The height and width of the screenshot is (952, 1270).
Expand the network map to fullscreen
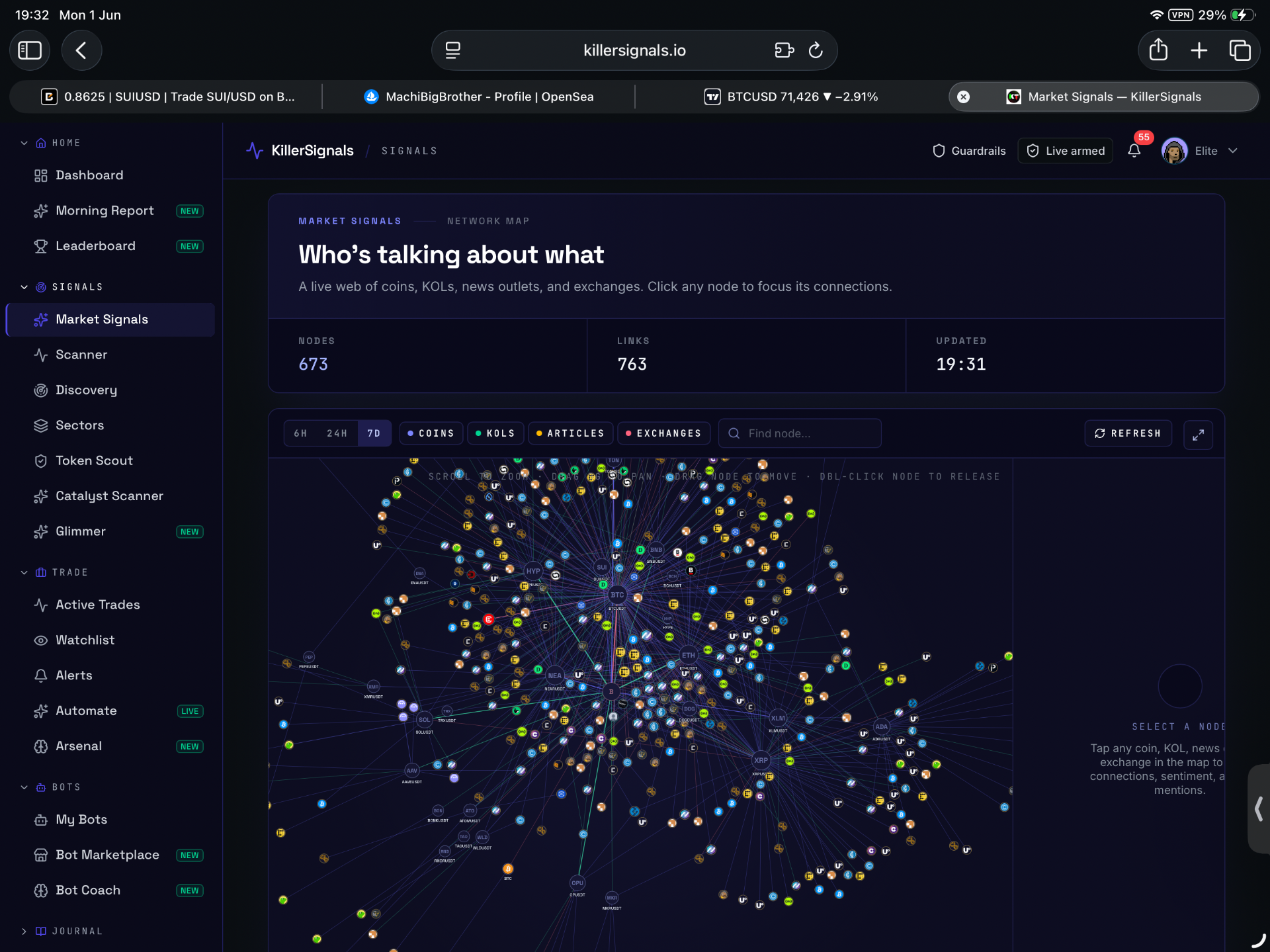pos(1198,435)
